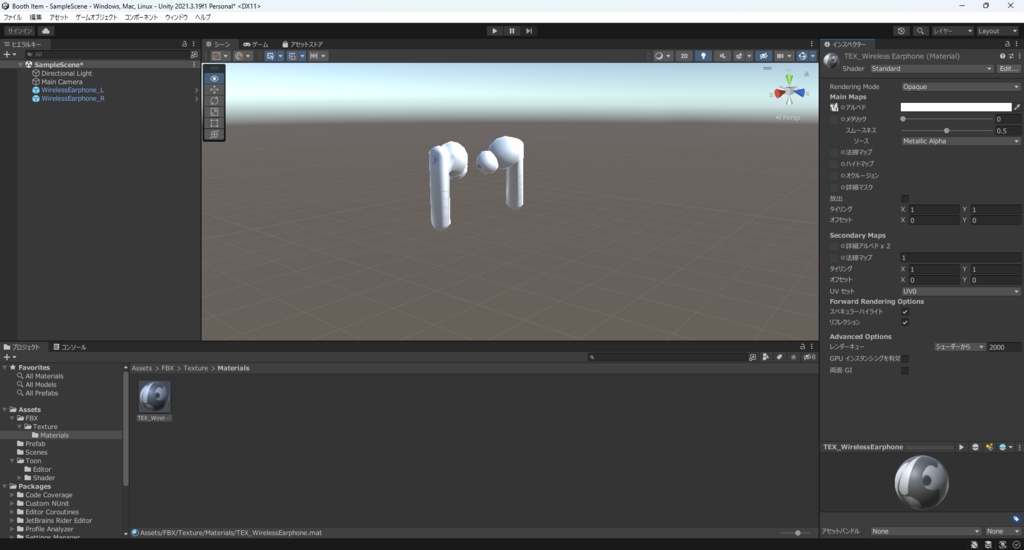This screenshot has width=1024, height=550.
Task: Click the albedo white color swatch
Action: (x=956, y=107)
